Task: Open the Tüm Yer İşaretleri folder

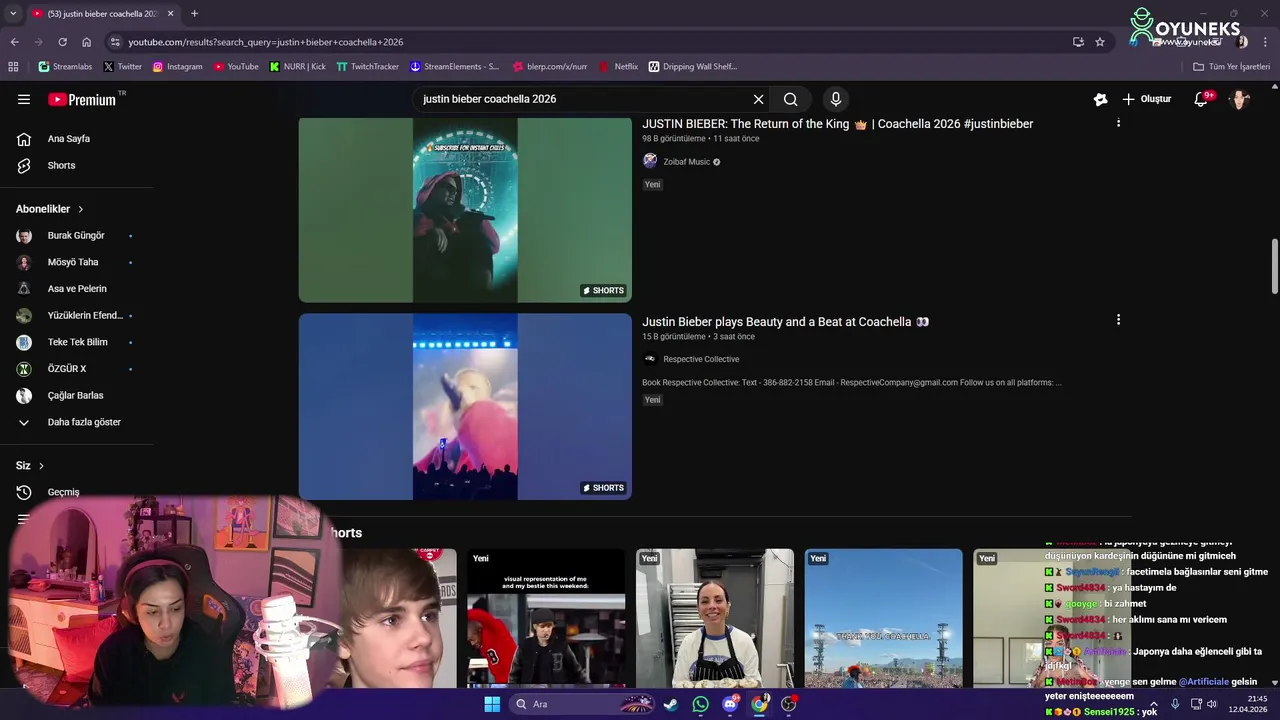Action: [1232, 67]
